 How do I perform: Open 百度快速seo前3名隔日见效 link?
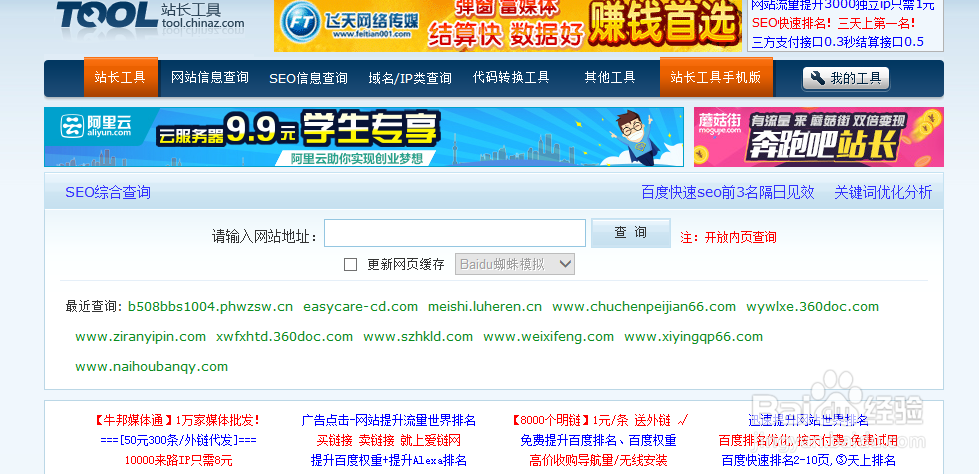728,192
